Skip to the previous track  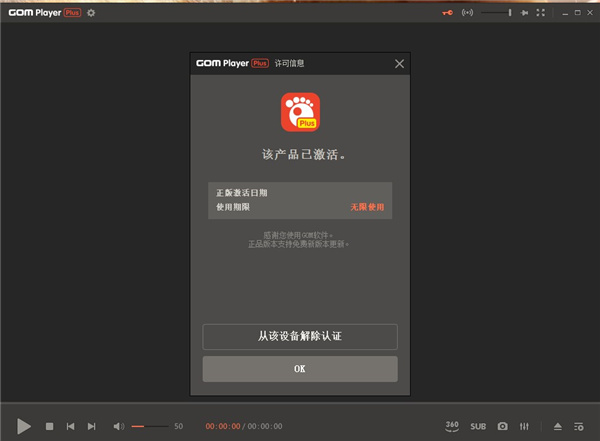tap(70, 426)
